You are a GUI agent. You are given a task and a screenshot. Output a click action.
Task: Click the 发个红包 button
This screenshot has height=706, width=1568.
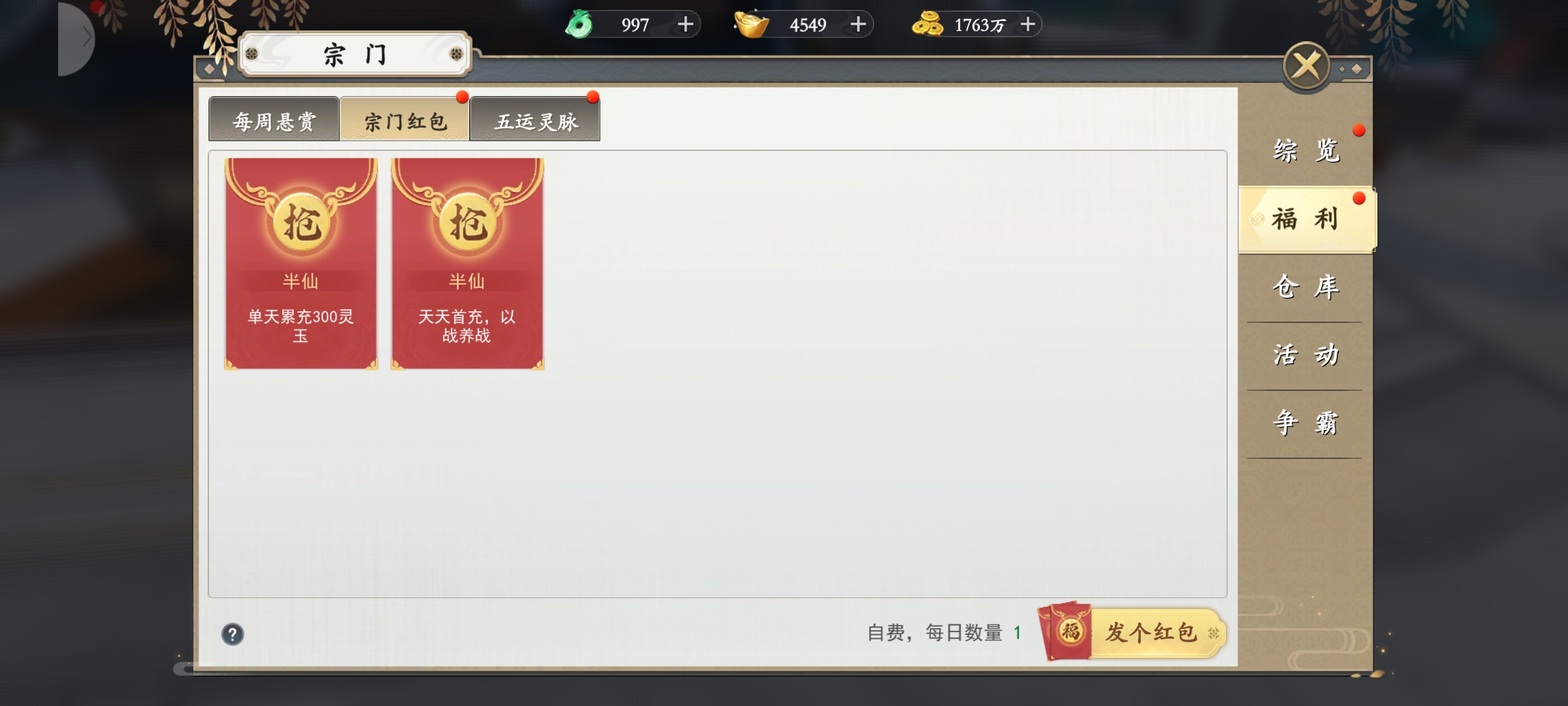click(1134, 631)
